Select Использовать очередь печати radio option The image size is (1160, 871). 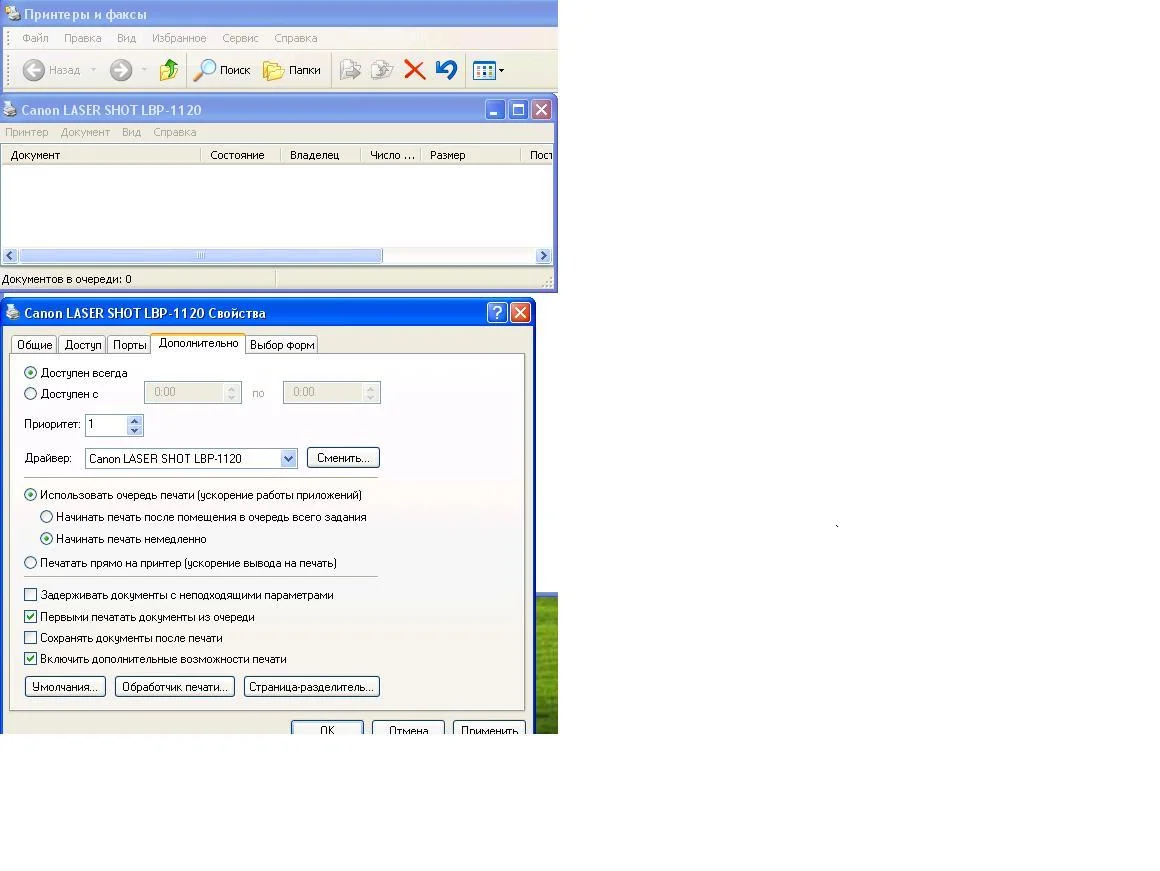click(30, 494)
